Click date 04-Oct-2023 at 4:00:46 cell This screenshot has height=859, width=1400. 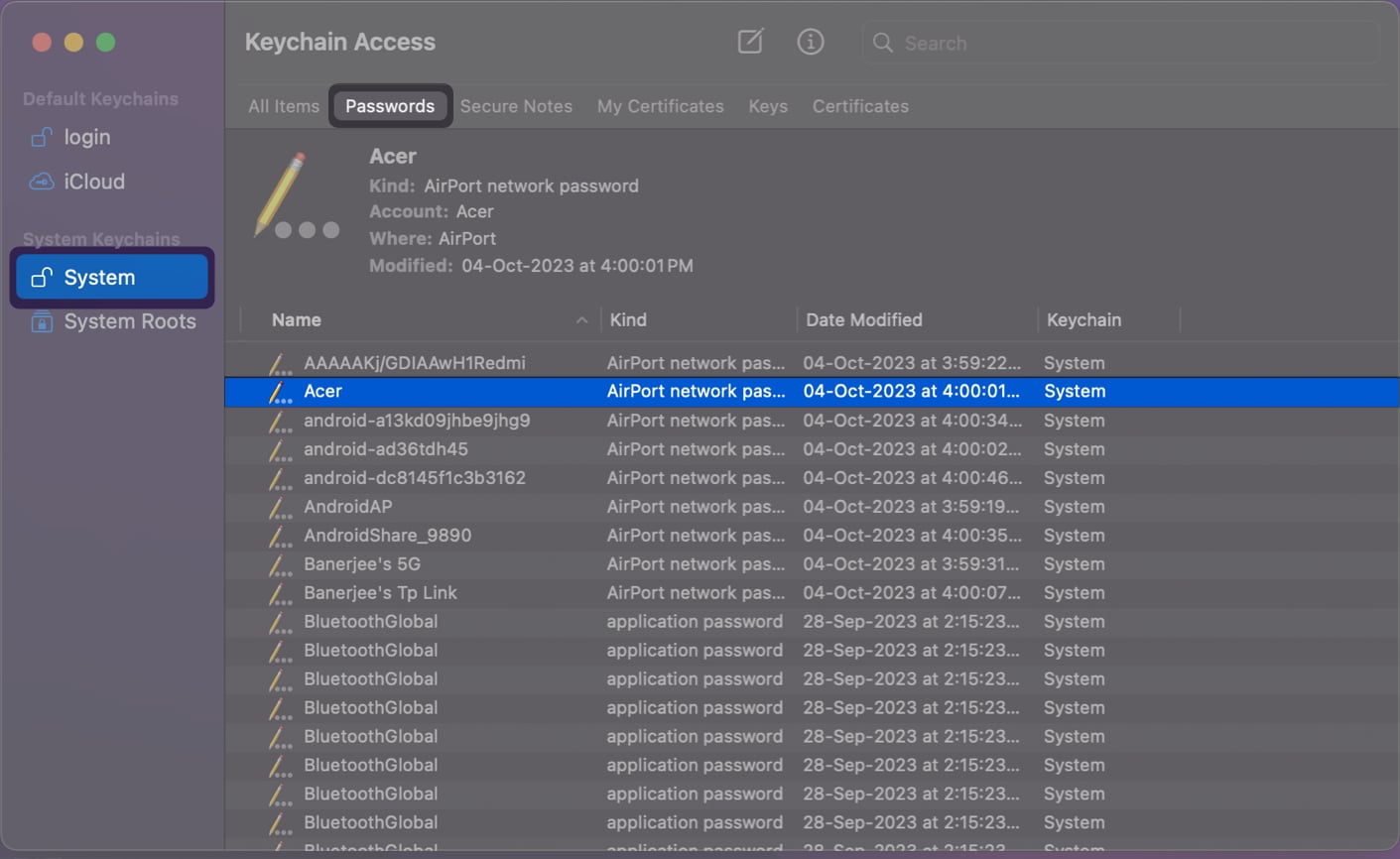pyautogui.click(x=912, y=478)
